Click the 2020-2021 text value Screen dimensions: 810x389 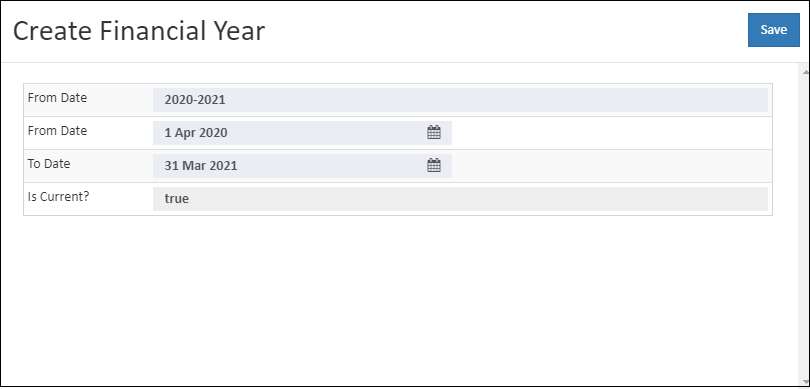click(195, 100)
